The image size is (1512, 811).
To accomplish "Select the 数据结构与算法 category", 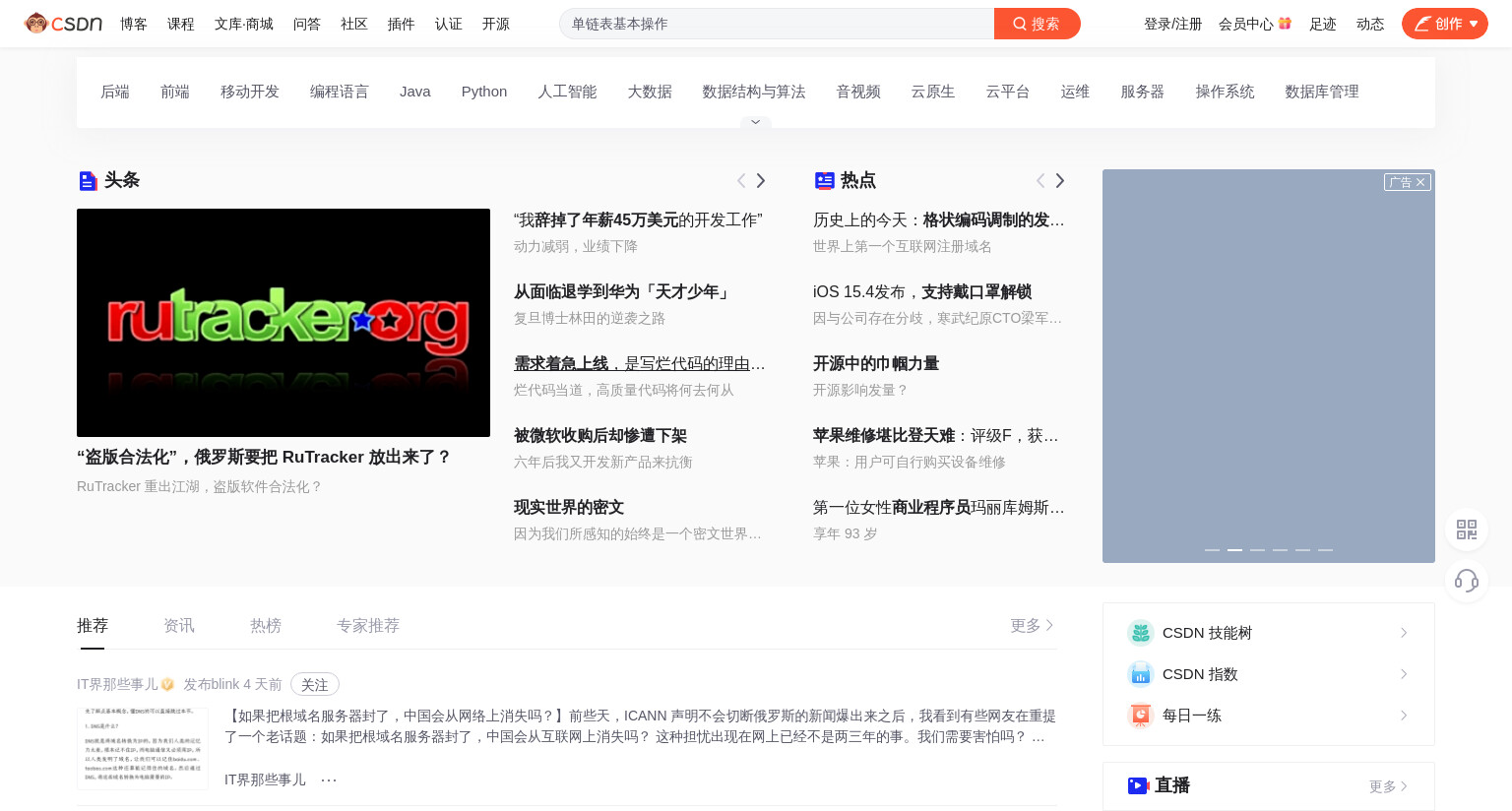I will [754, 92].
